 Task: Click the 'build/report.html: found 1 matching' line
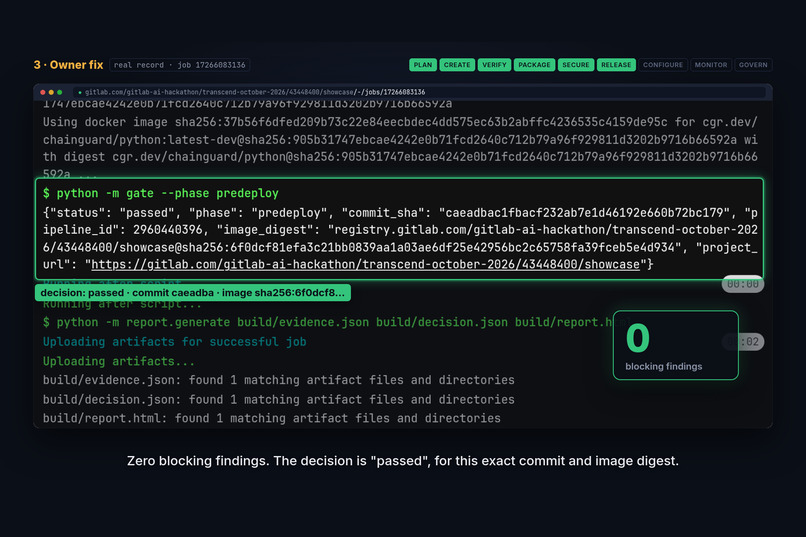pyautogui.click(x=271, y=418)
